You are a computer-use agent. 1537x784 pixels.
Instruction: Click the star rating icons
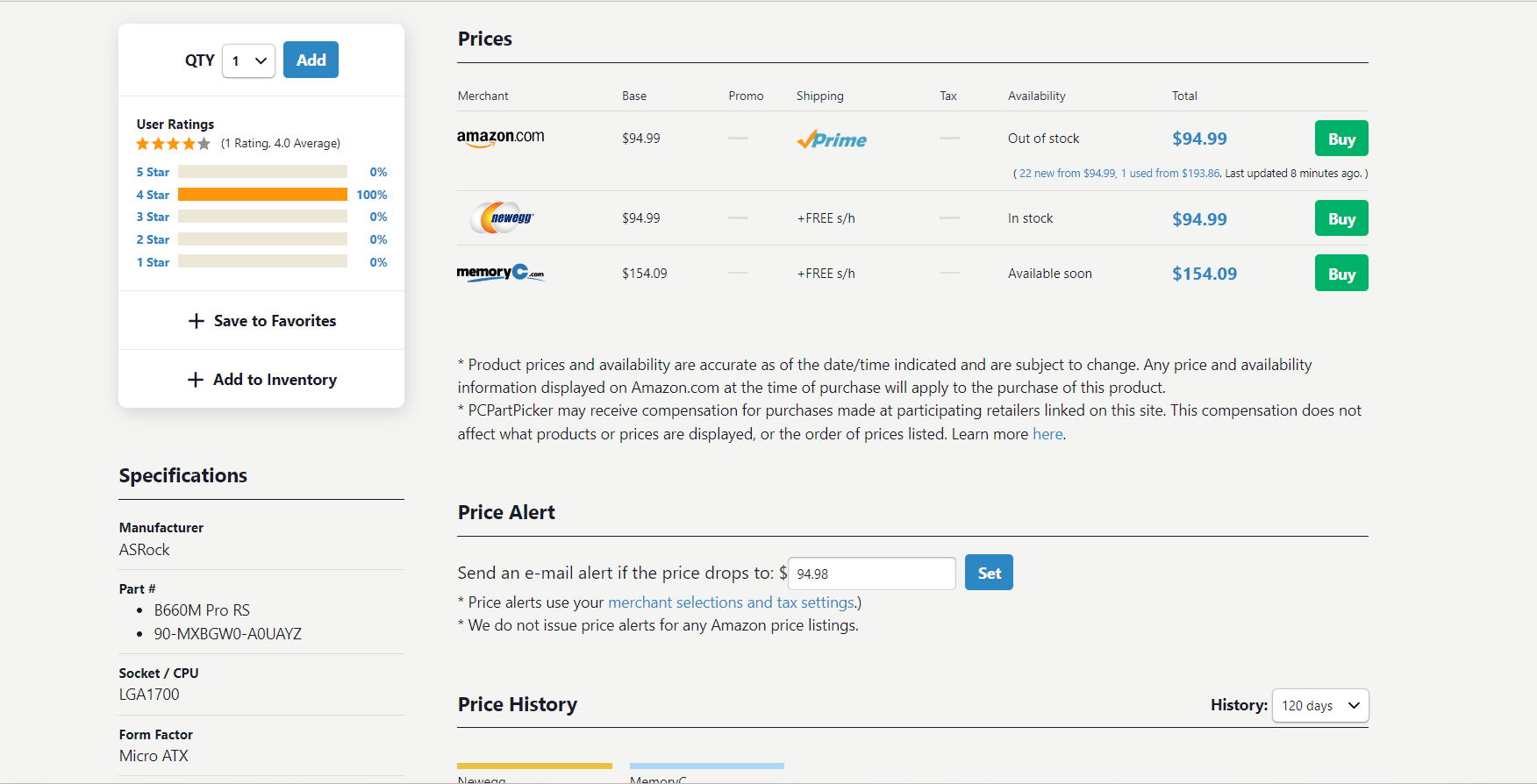click(173, 144)
